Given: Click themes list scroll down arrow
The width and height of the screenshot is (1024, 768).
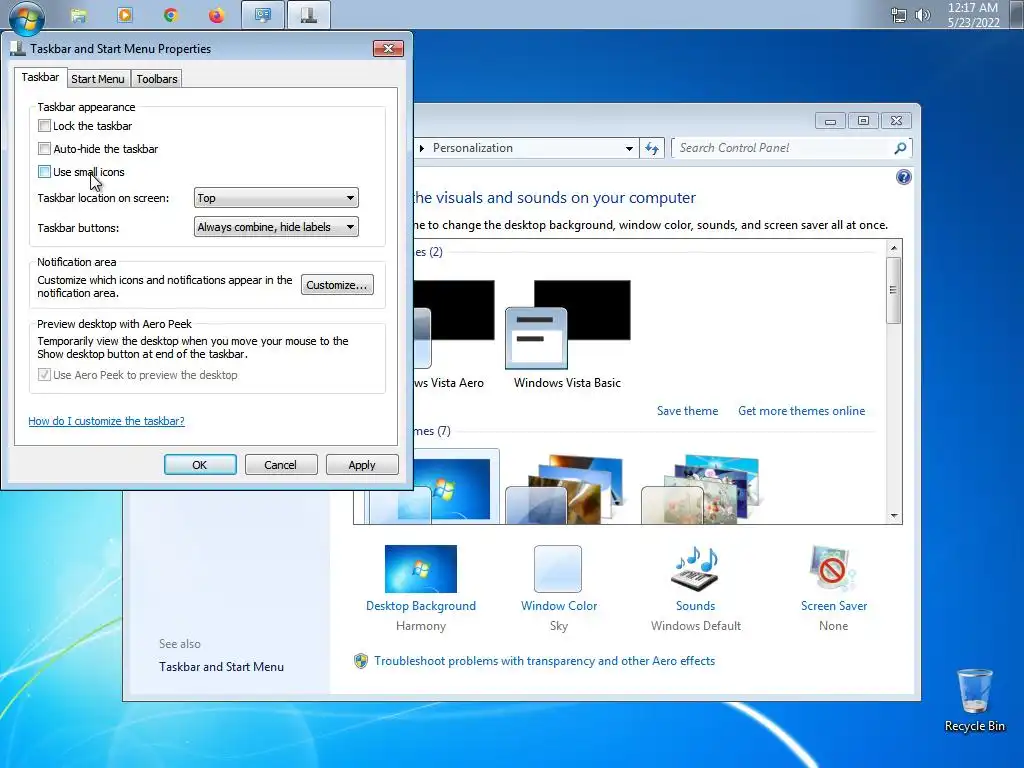Looking at the screenshot, I should click(x=893, y=516).
